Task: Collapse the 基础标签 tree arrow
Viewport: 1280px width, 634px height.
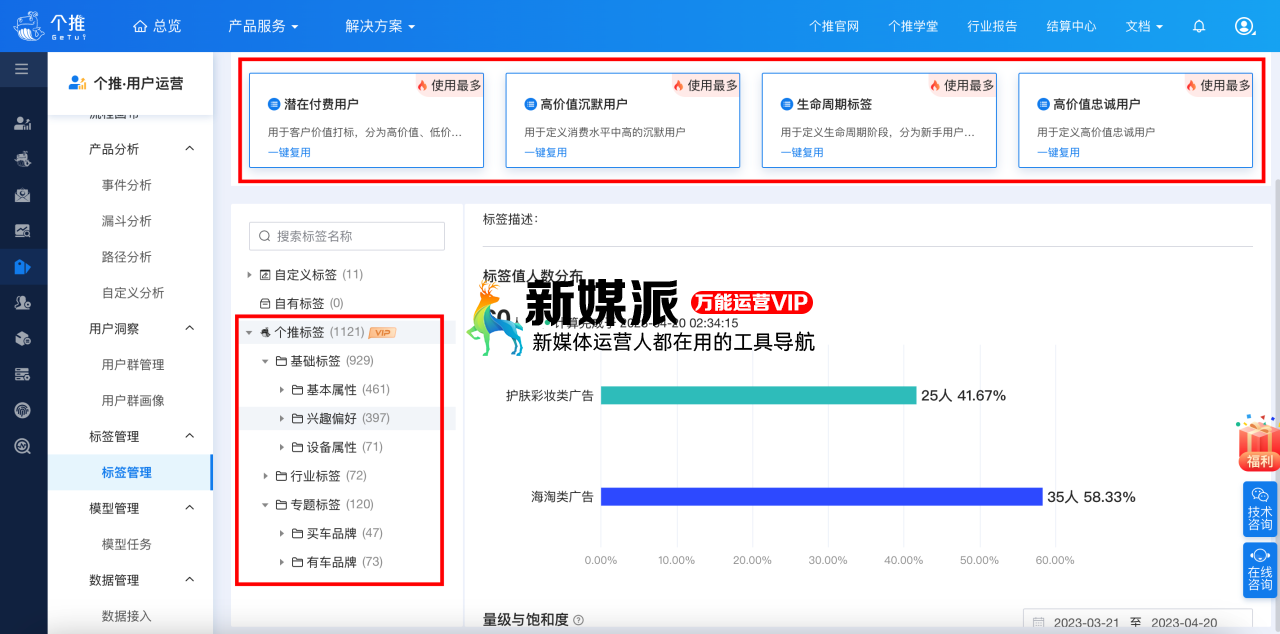Action: click(265, 361)
